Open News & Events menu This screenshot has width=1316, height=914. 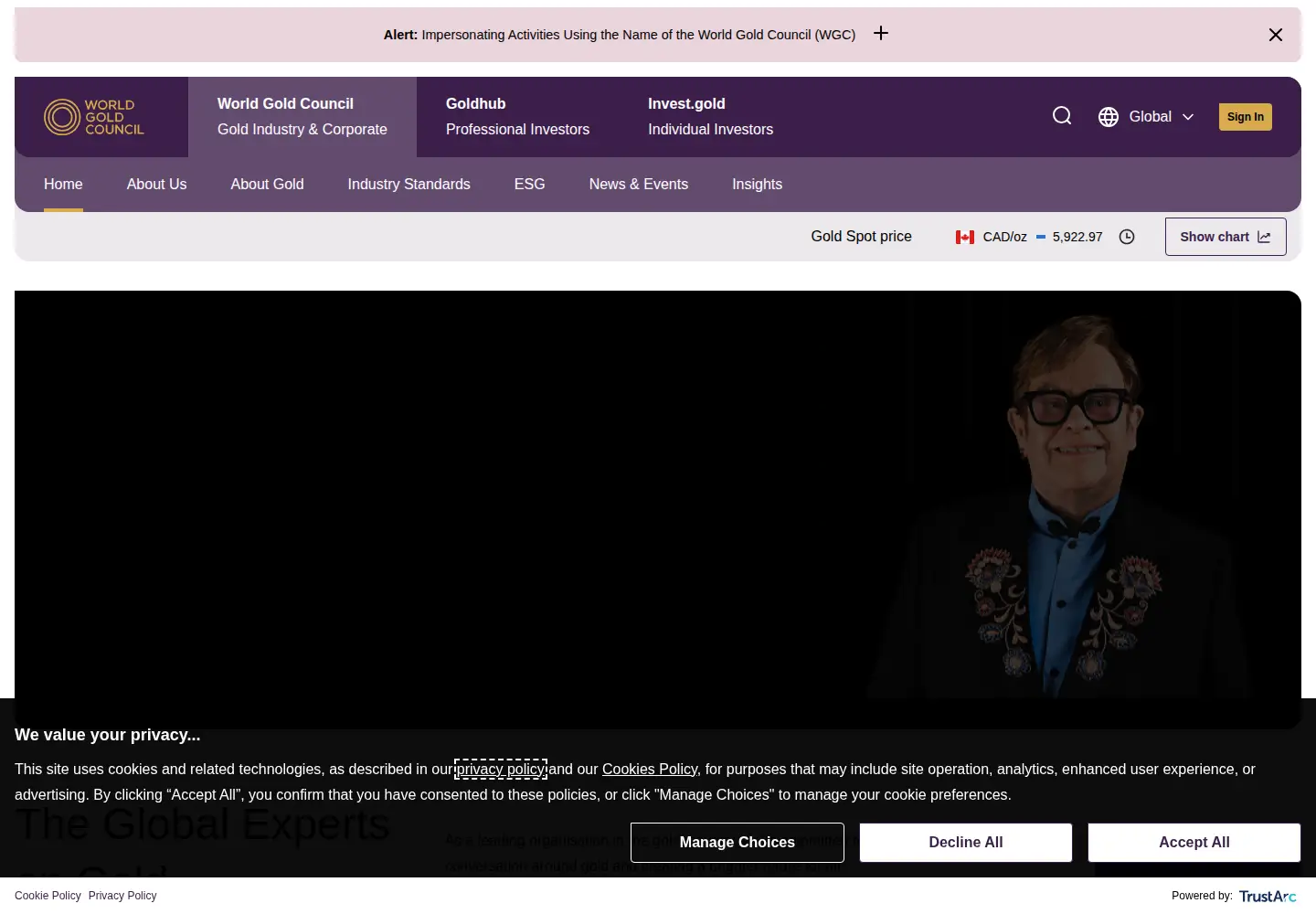coord(639,185)
